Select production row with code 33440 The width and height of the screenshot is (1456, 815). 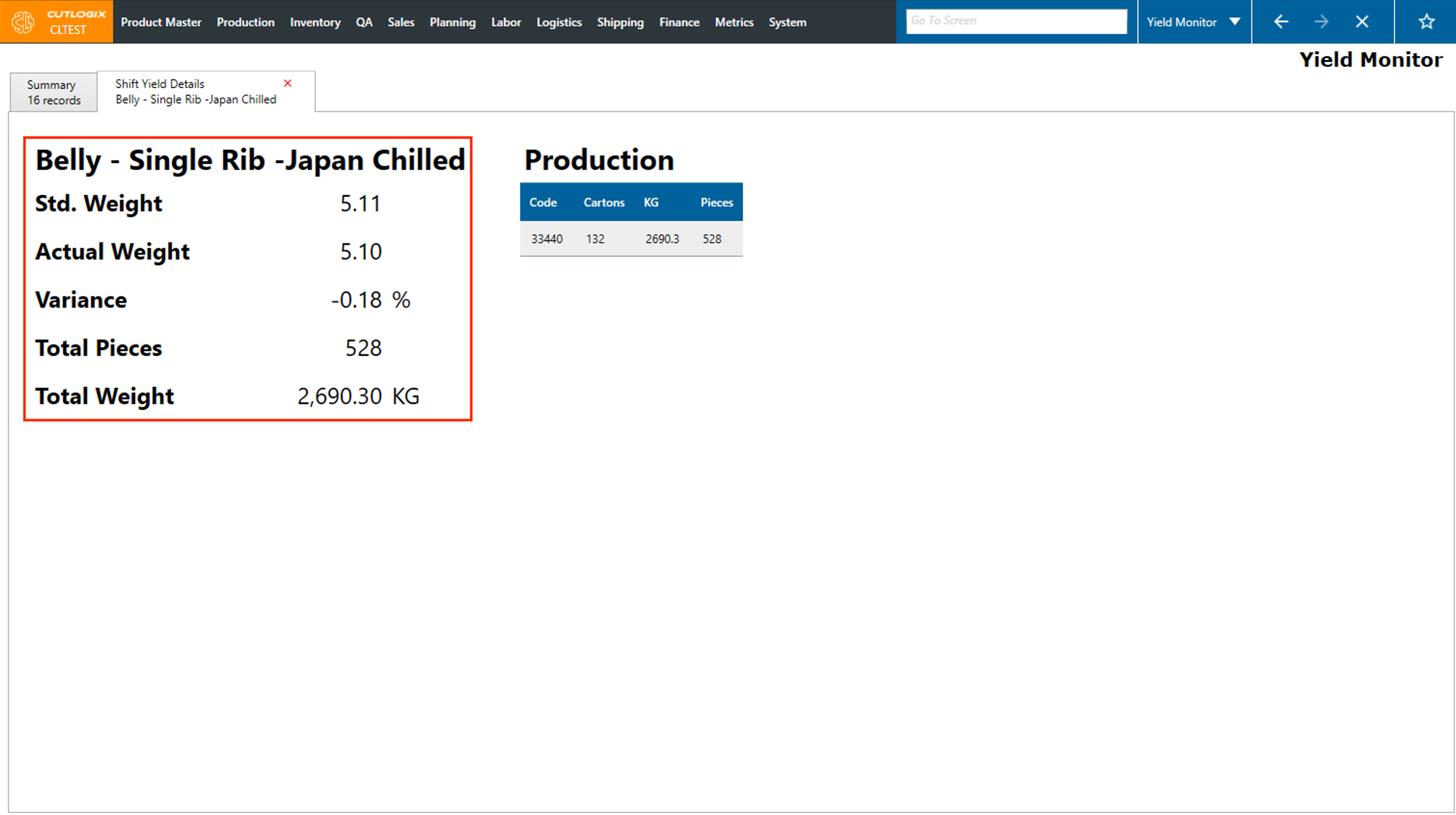point(547,239)
